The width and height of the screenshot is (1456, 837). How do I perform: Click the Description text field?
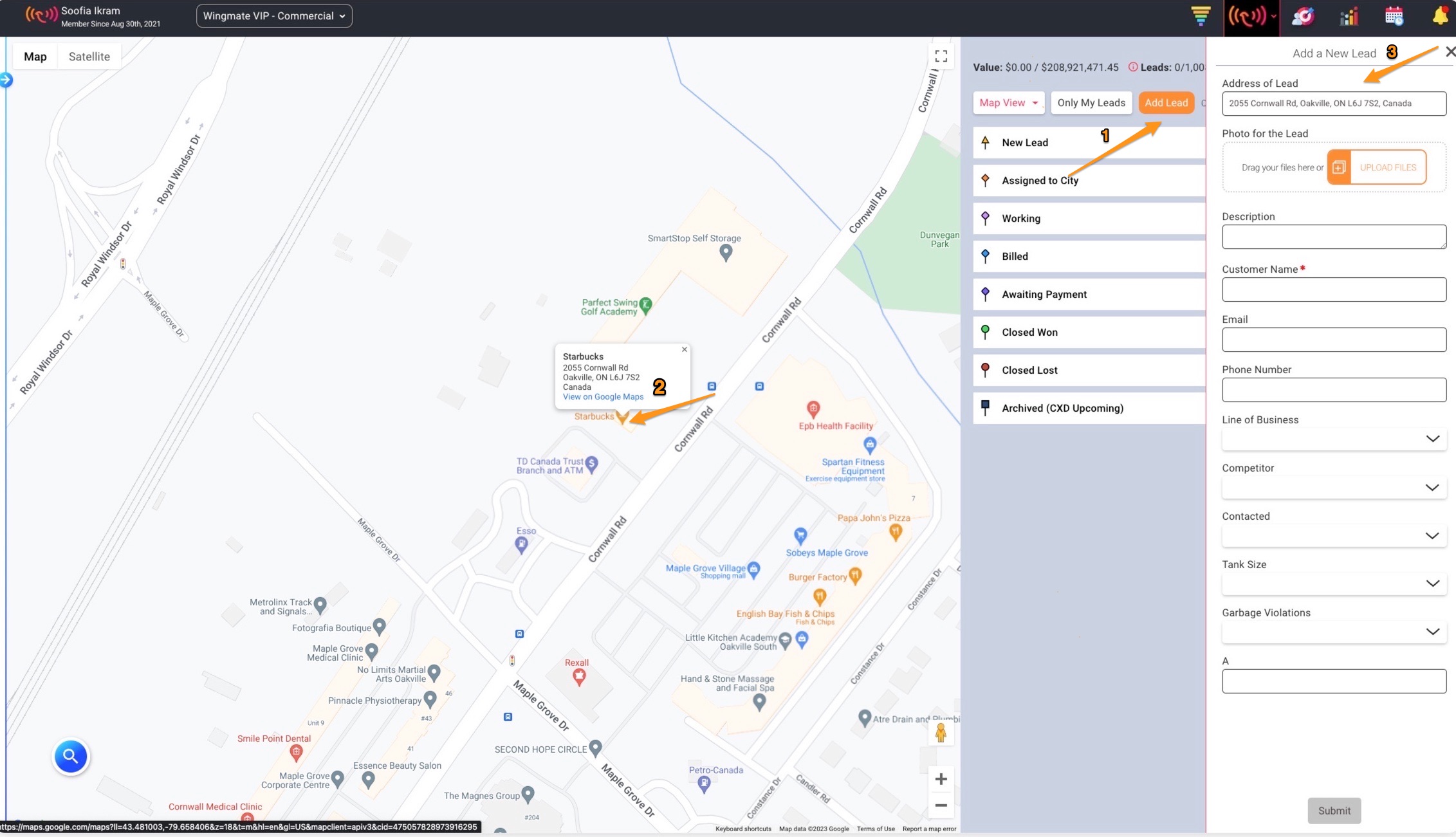click(x=1334, y=237)
